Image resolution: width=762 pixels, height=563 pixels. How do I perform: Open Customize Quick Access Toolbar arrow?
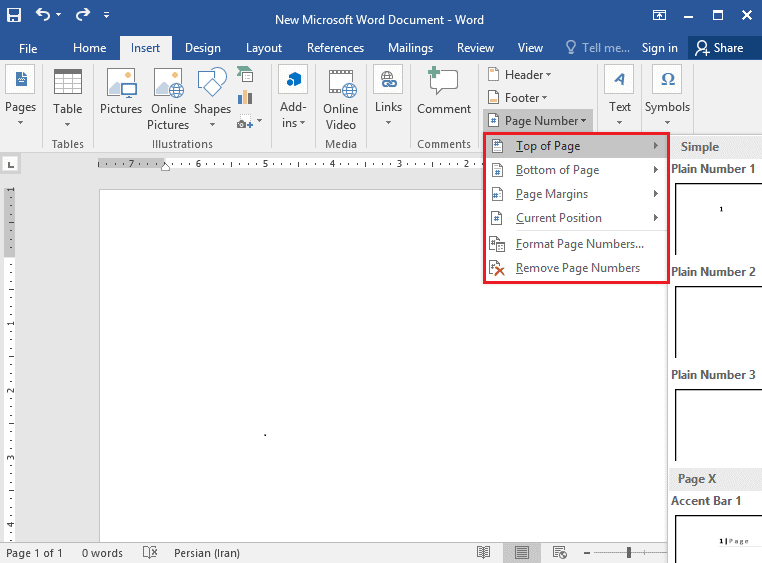[x=106, y=15]
